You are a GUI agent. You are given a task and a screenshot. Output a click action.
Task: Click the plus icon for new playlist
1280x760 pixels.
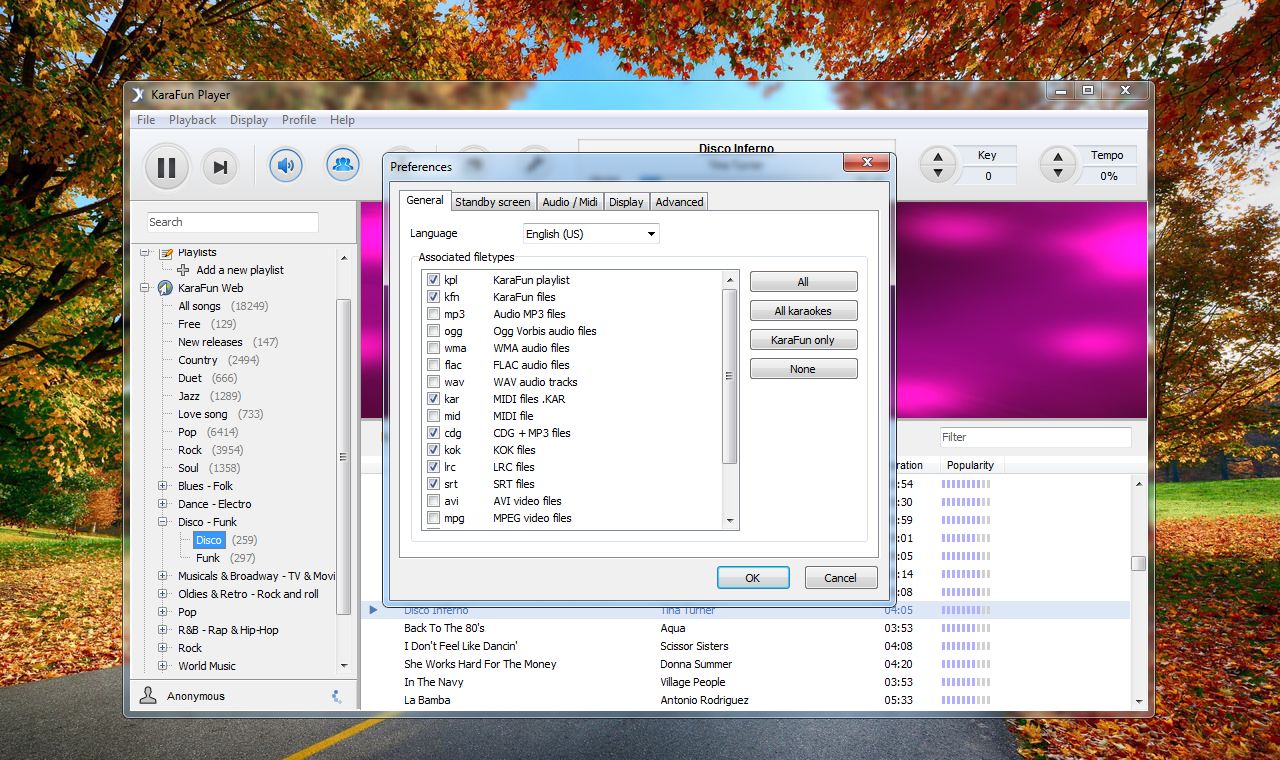[x=183, y=270]
